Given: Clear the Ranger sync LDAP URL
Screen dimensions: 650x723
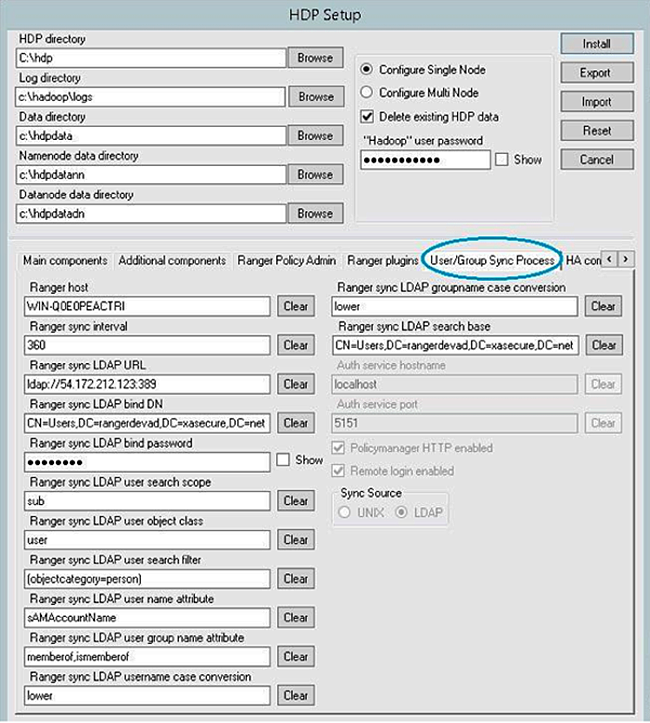Looking at the screenshot, I should 296,384.
